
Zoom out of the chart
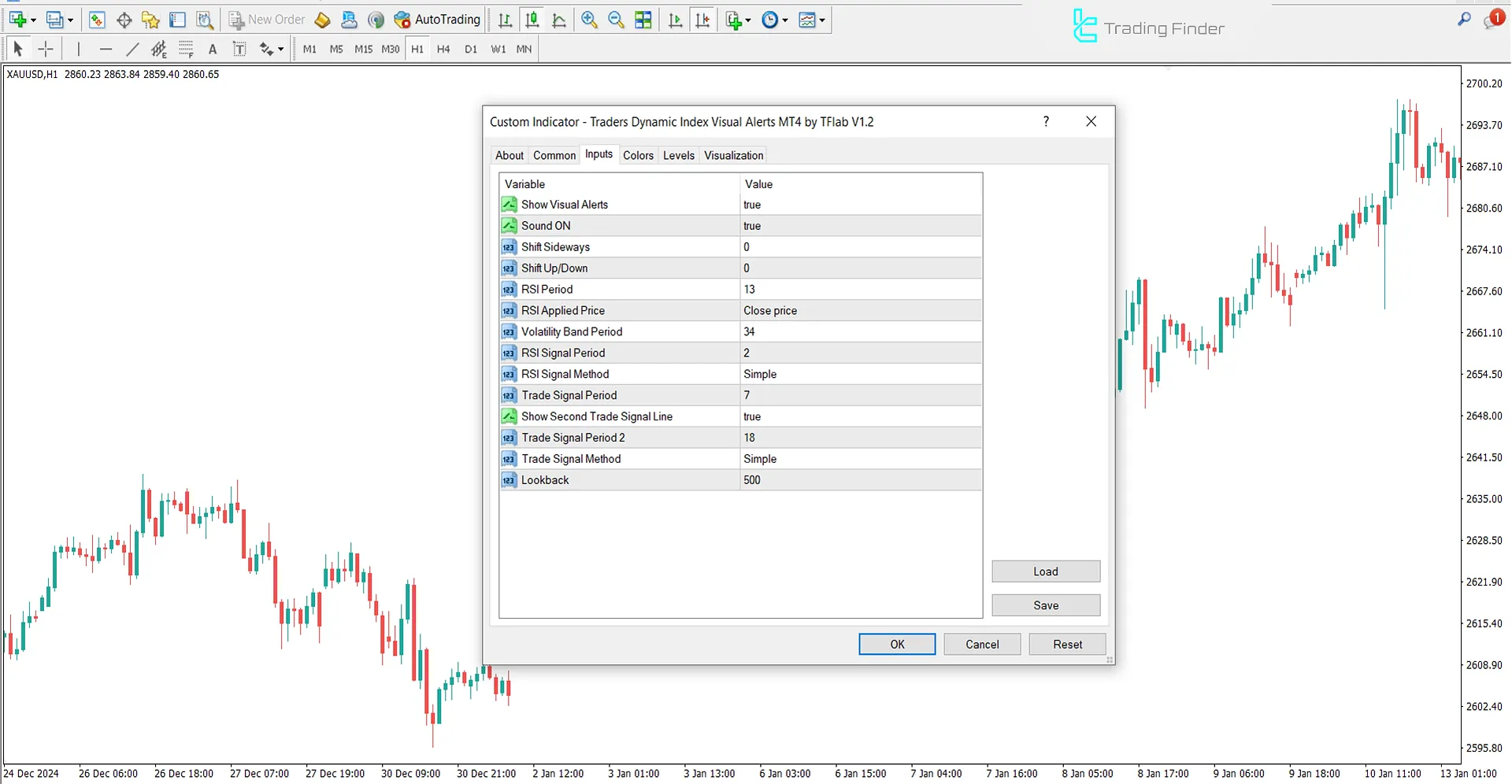tap(616, 20)
